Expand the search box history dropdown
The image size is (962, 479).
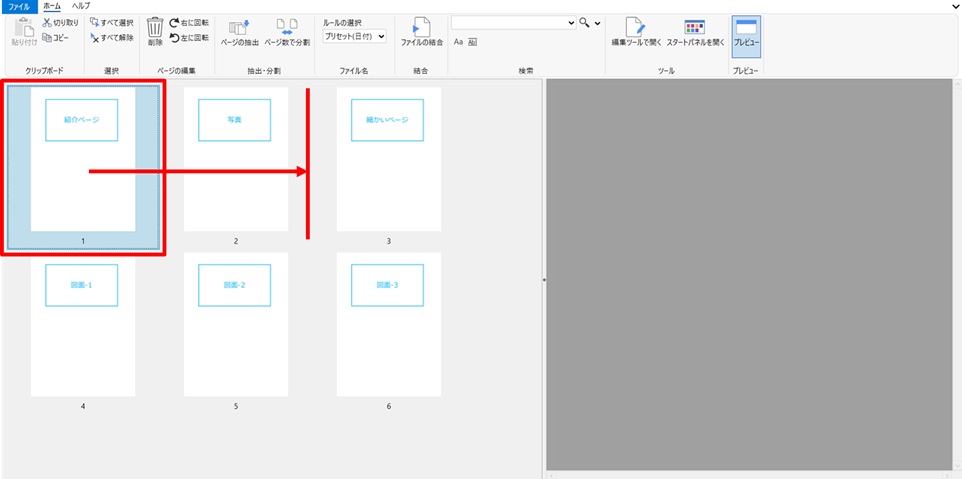[571, 22]
